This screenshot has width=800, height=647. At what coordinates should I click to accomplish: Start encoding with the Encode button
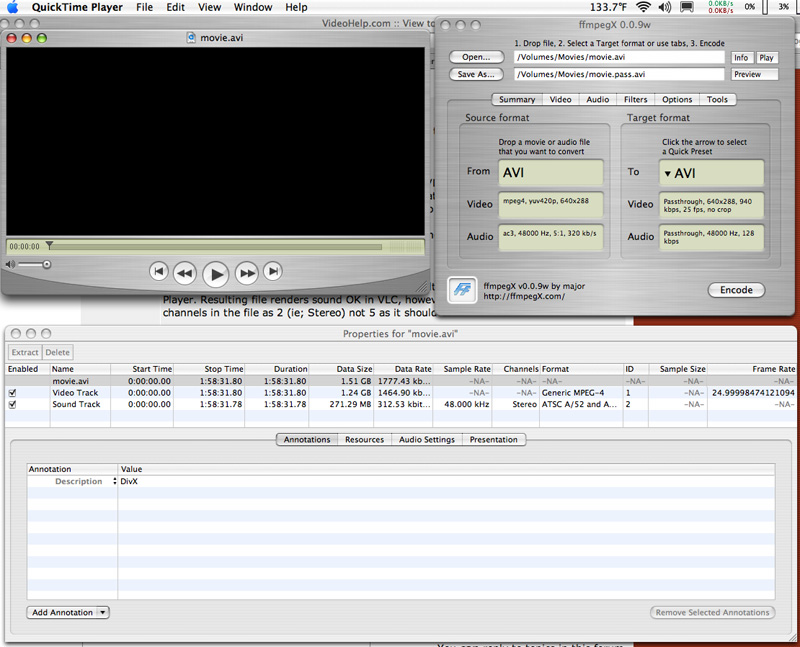click(736, 290)
